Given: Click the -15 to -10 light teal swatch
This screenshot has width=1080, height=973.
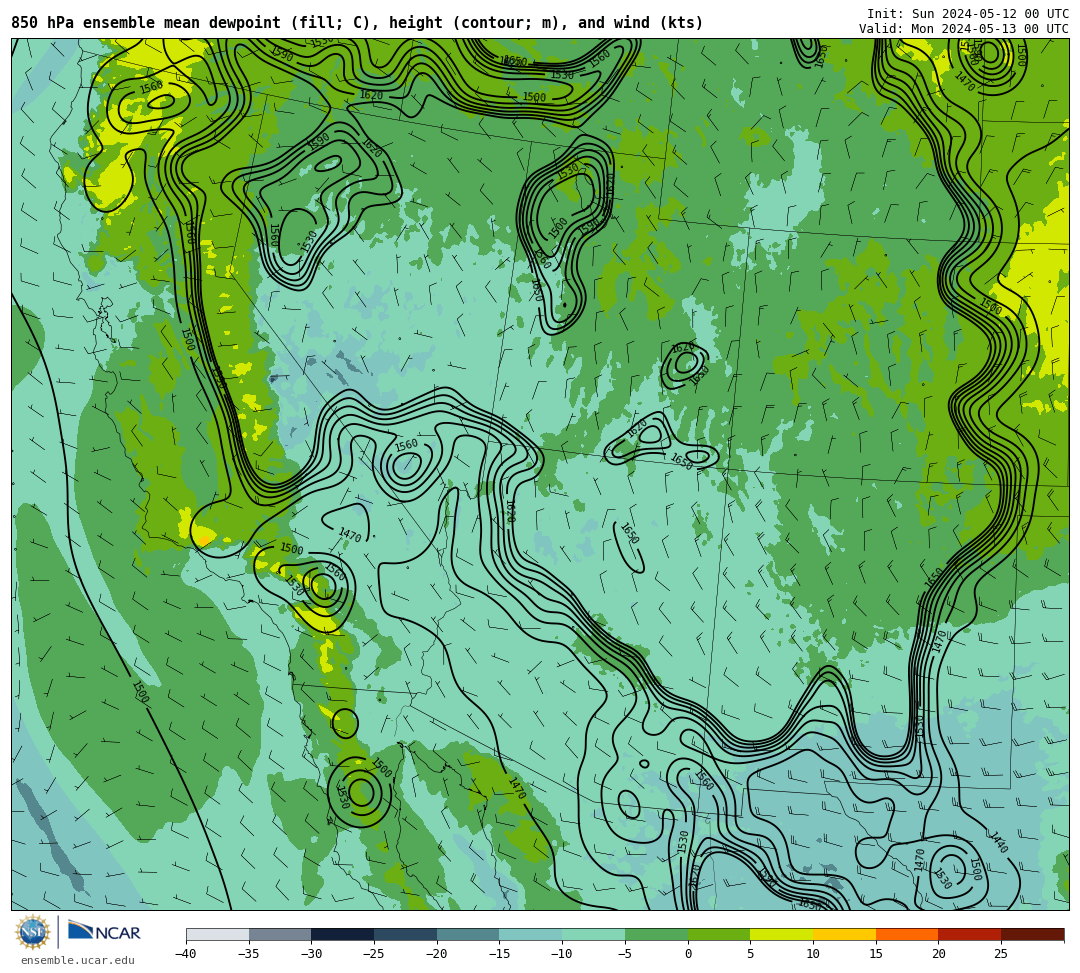Looking at the screenshot, I should coord(530,934).
